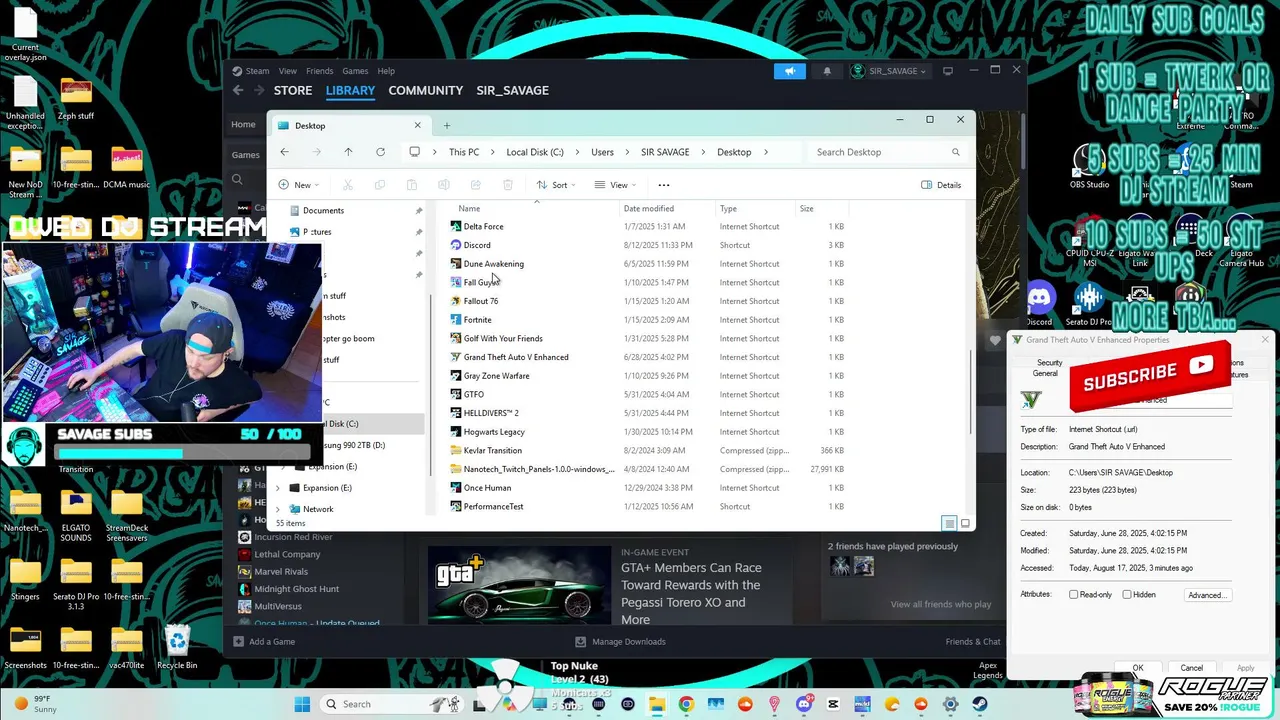Click Cancel in Properties dialog

(1192, 668)
